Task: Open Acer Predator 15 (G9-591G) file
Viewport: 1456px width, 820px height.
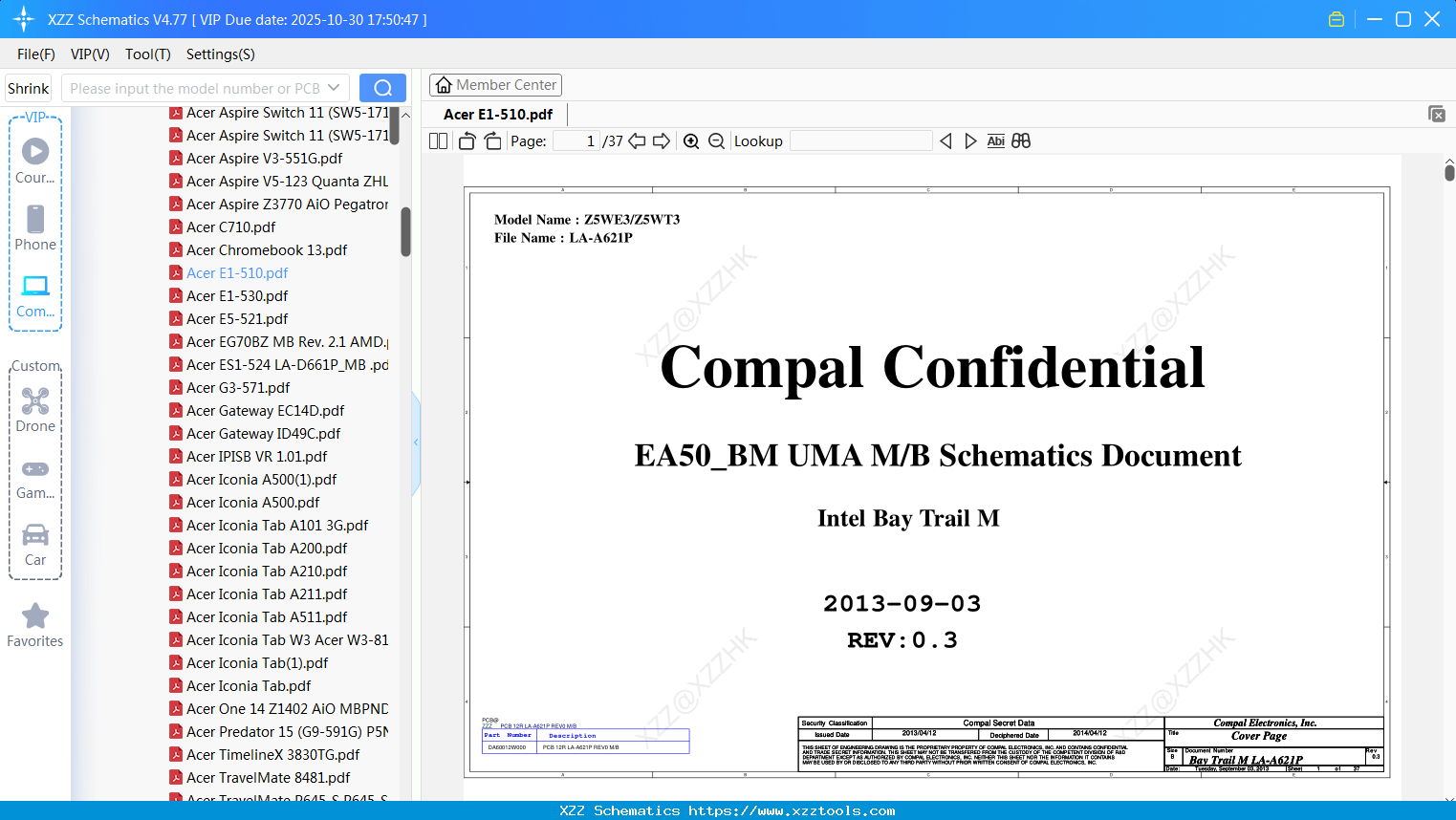Action: click(278, 732)
